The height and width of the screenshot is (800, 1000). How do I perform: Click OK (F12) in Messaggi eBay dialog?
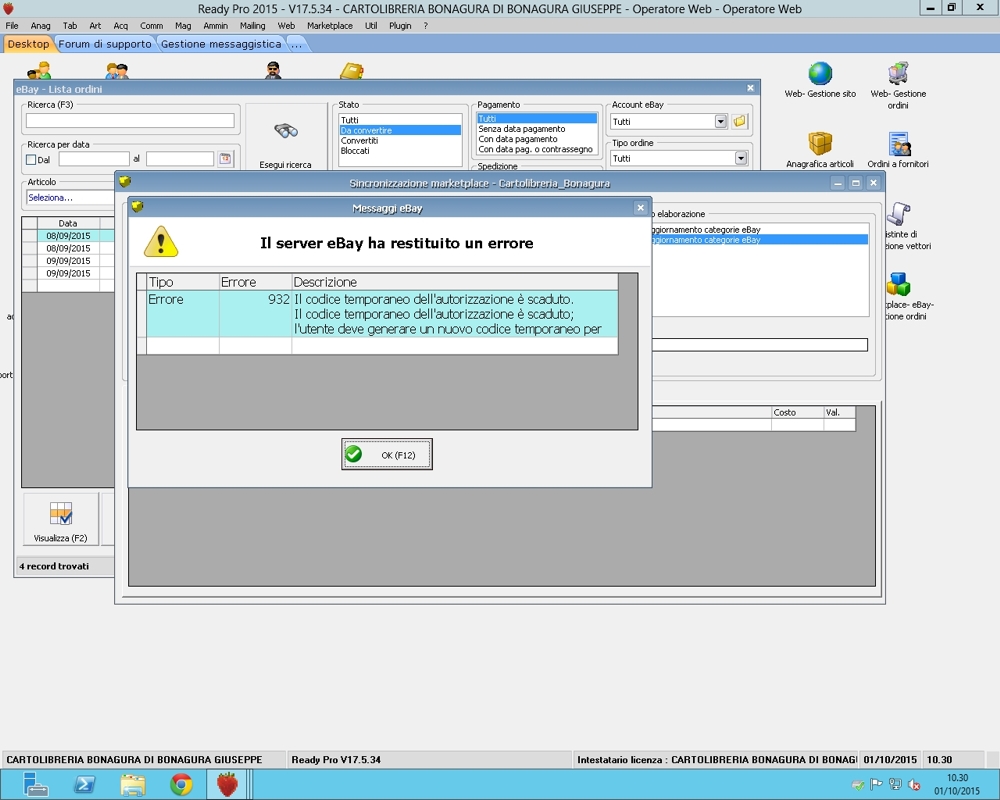point(386,454)
